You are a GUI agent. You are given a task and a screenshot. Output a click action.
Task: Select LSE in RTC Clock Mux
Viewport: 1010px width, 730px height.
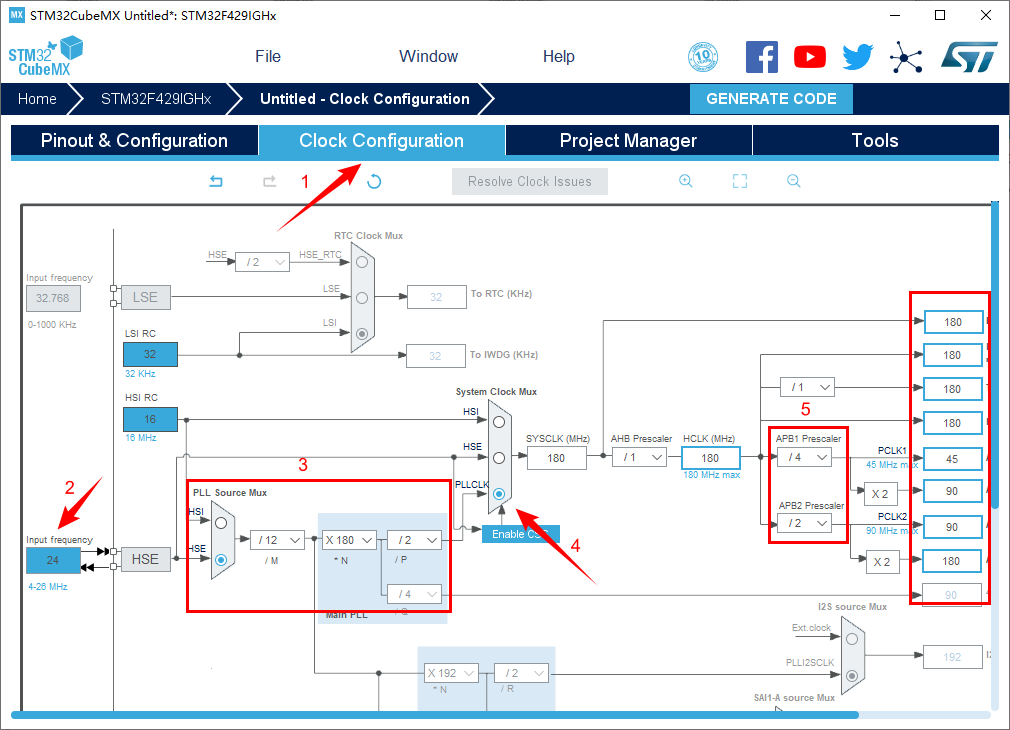[x=362, y=297]
